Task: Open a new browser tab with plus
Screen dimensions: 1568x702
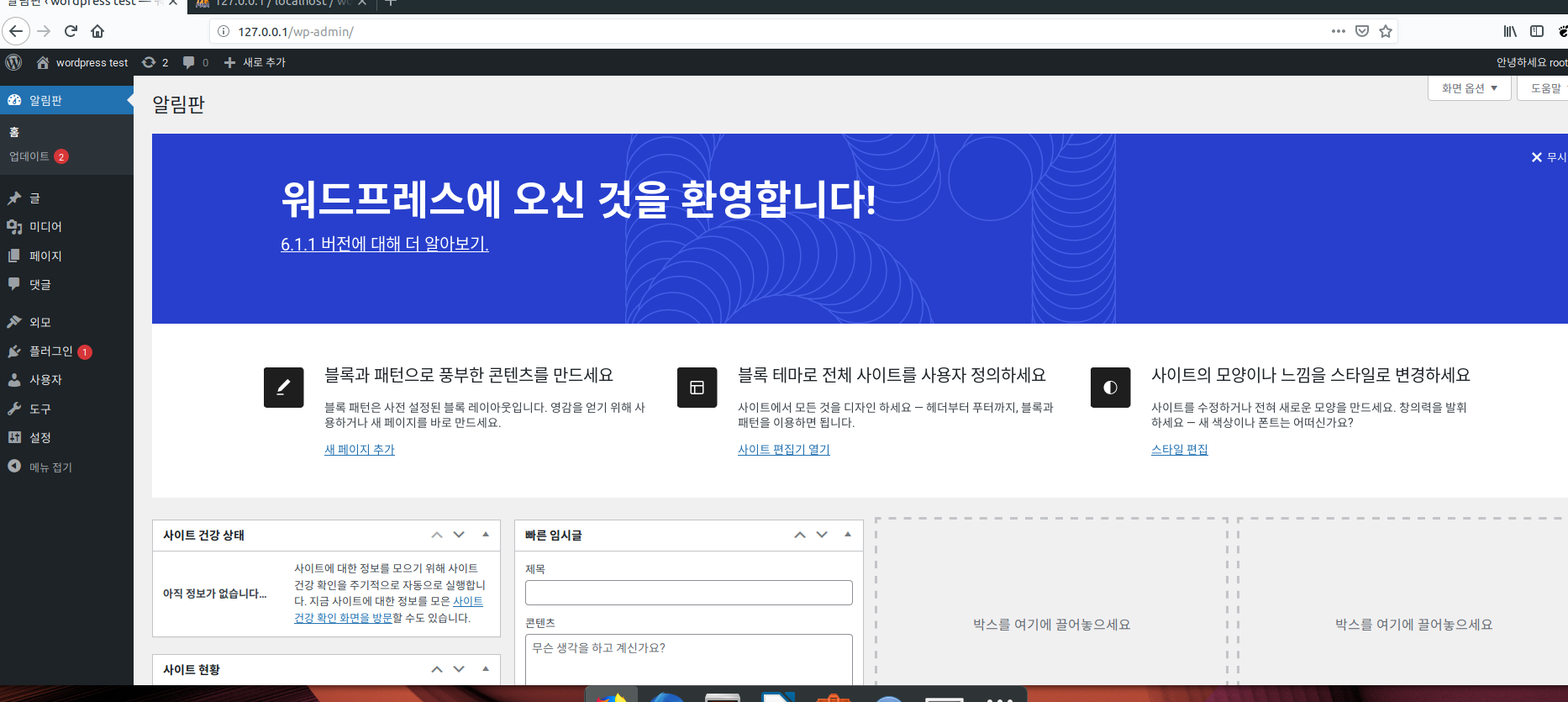Action: click(391, 4)
